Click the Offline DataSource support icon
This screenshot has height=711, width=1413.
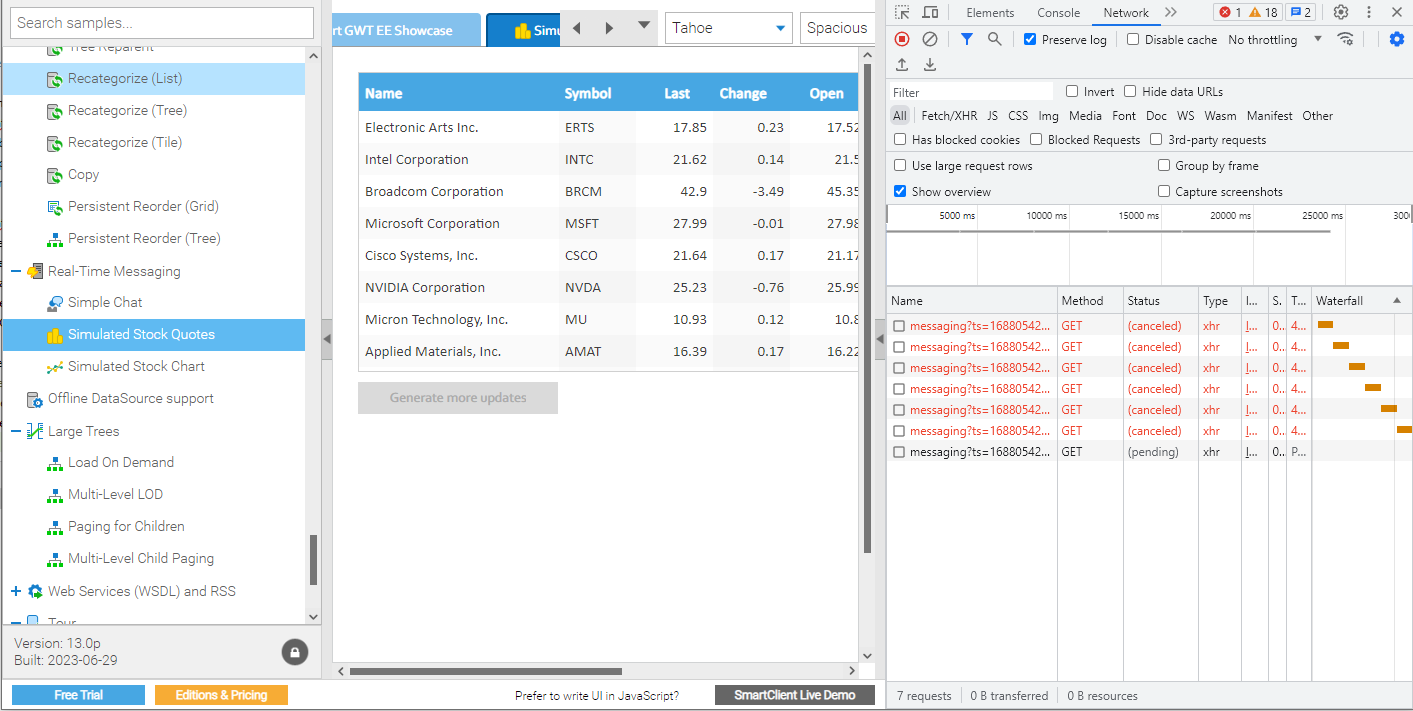coord(35,399)
